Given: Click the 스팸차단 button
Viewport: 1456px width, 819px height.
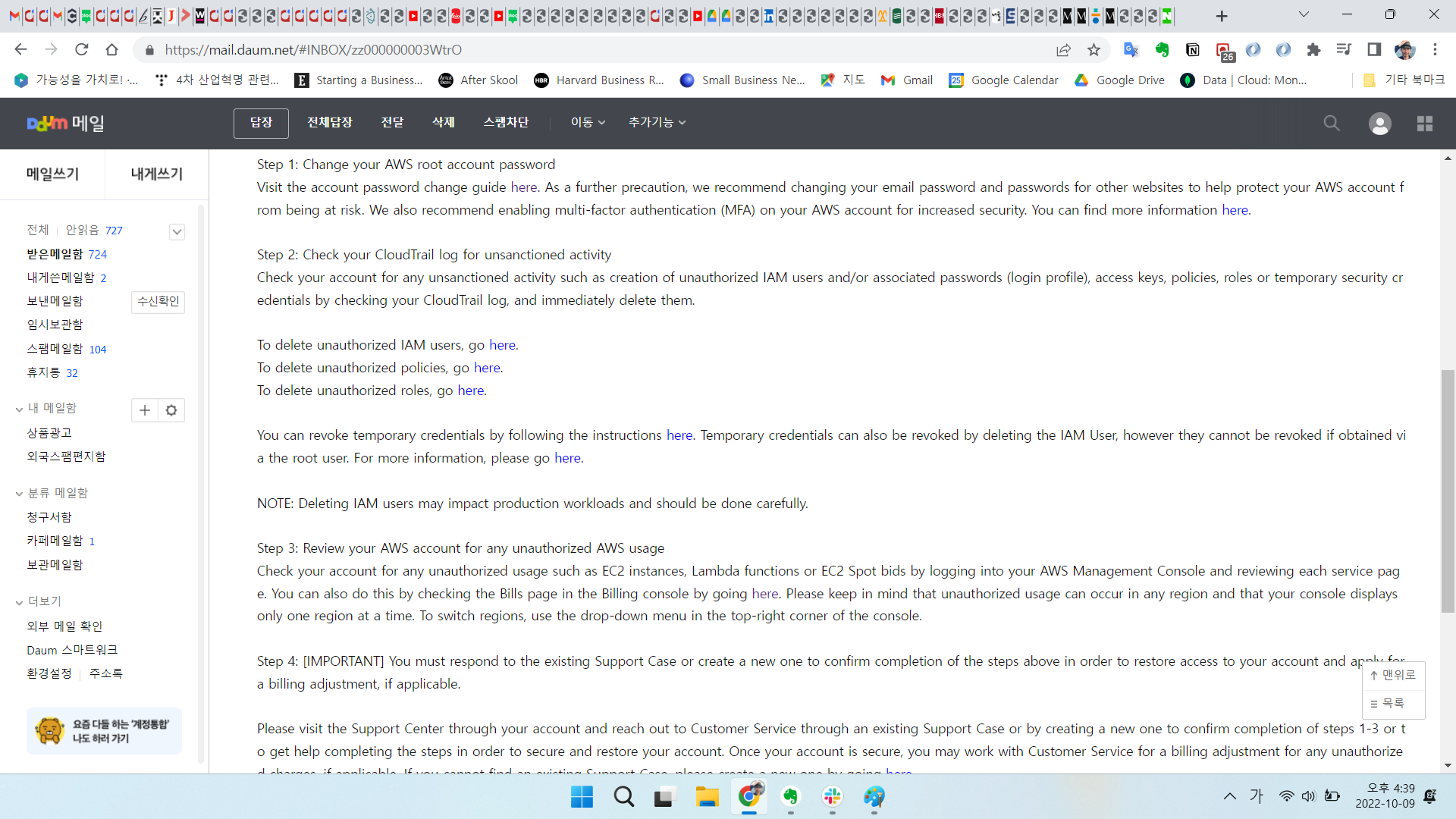Looking at the screenshot, I should coord(506,122).
